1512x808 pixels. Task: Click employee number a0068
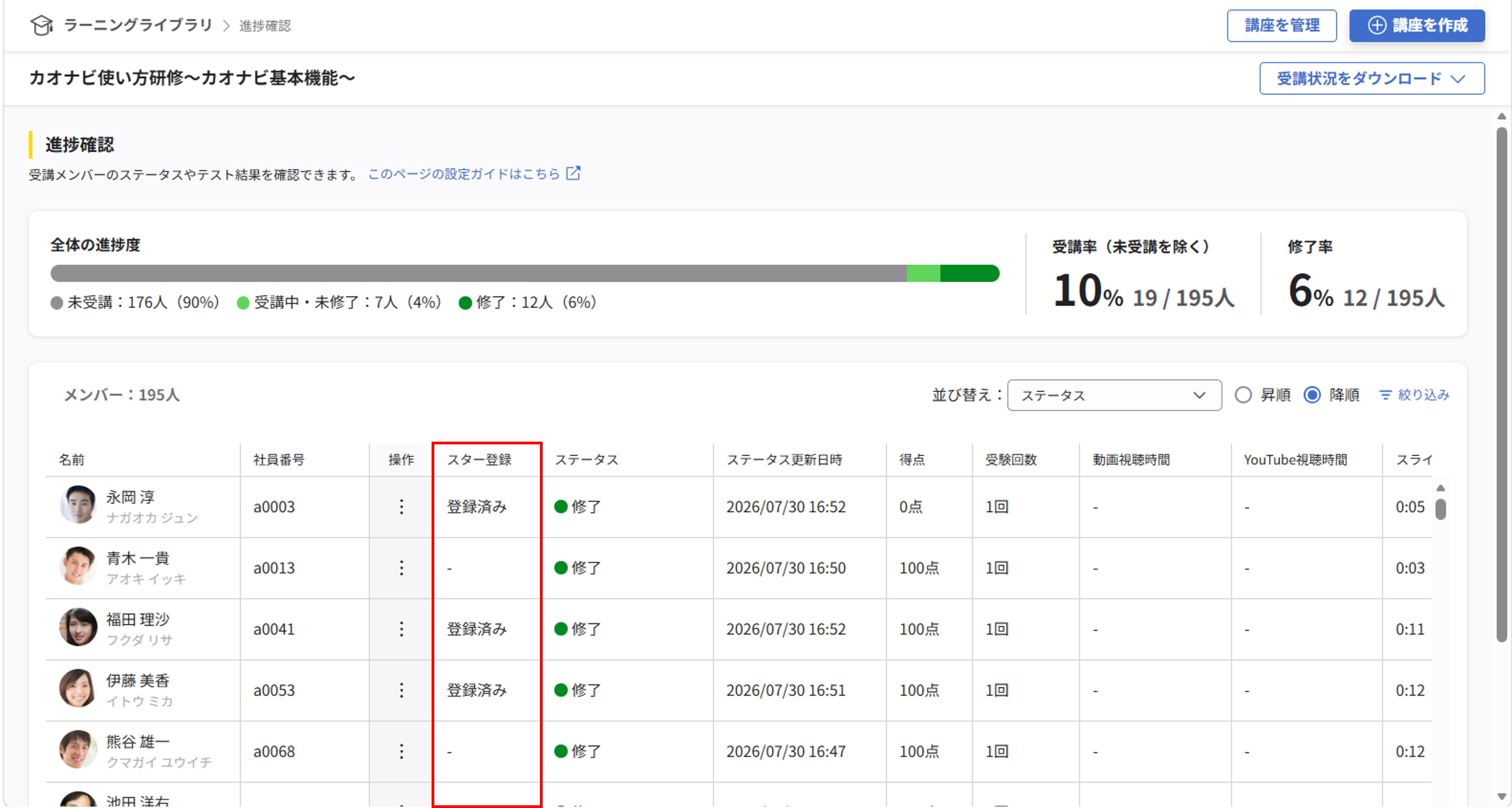[x=274, y=751]
